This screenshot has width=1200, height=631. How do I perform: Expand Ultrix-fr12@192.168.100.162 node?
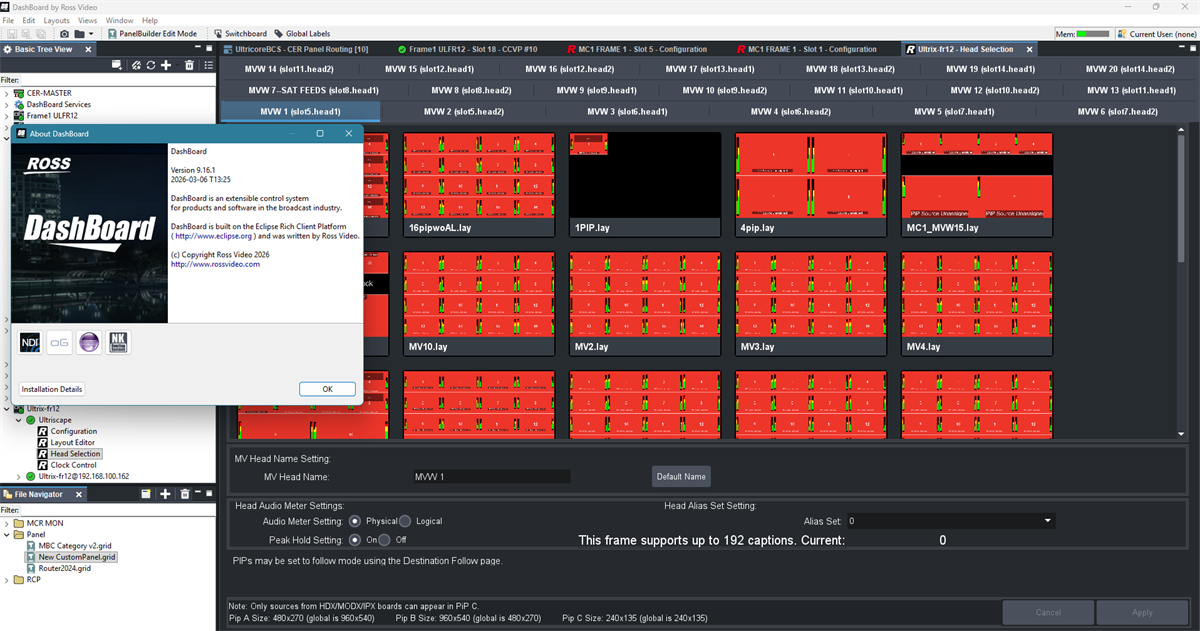pyautogui.click(x=19, y=476)
